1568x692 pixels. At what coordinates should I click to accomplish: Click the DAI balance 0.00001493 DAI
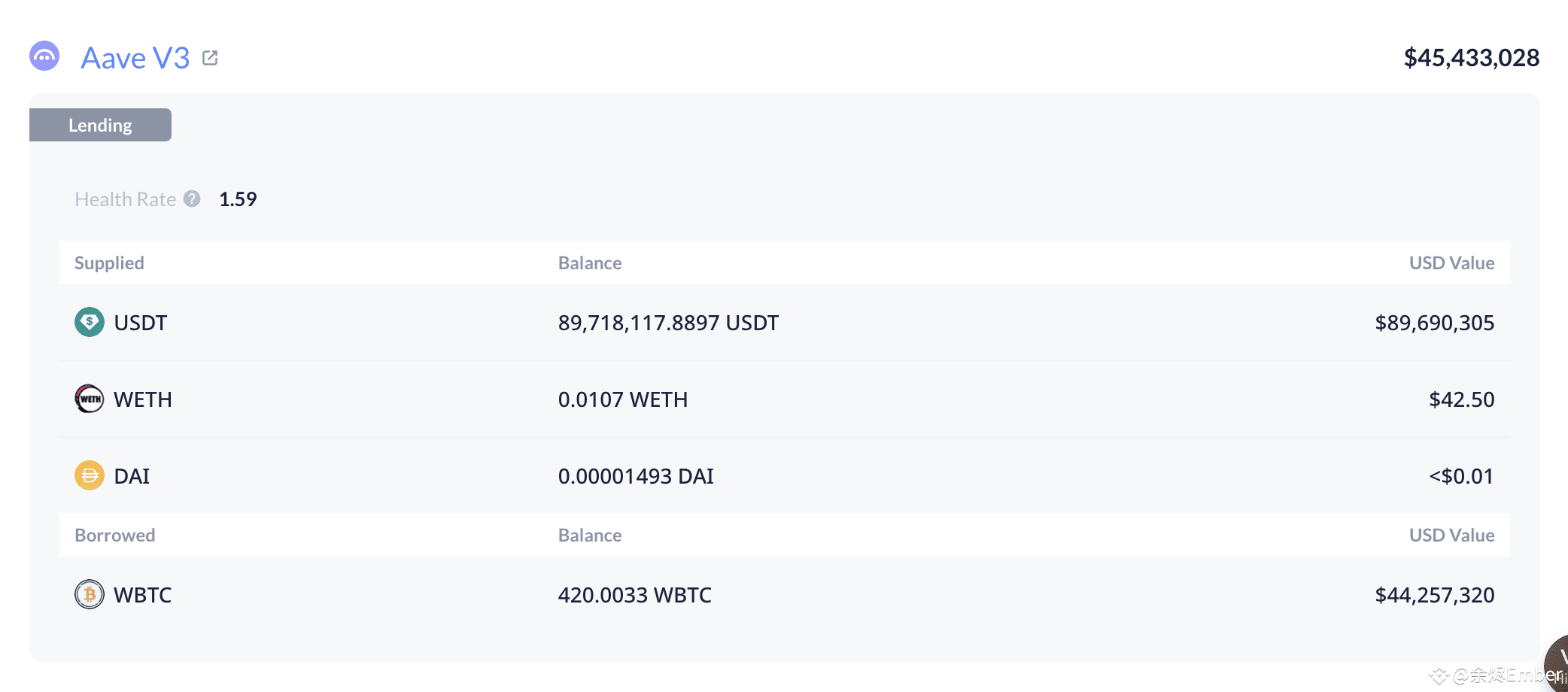(x=636, y=476)
